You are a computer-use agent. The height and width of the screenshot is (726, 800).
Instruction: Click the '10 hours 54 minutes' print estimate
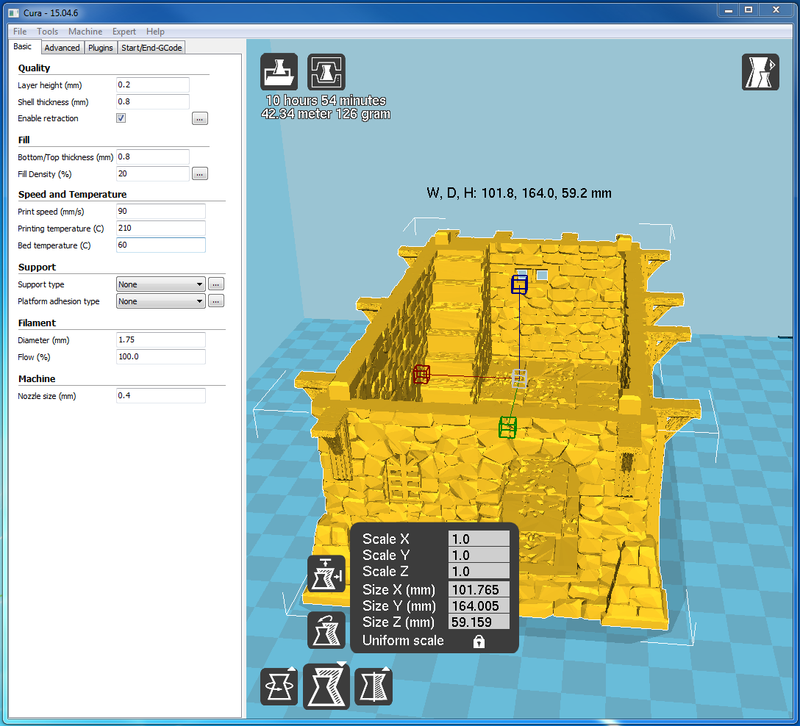(x=326, y=101)
